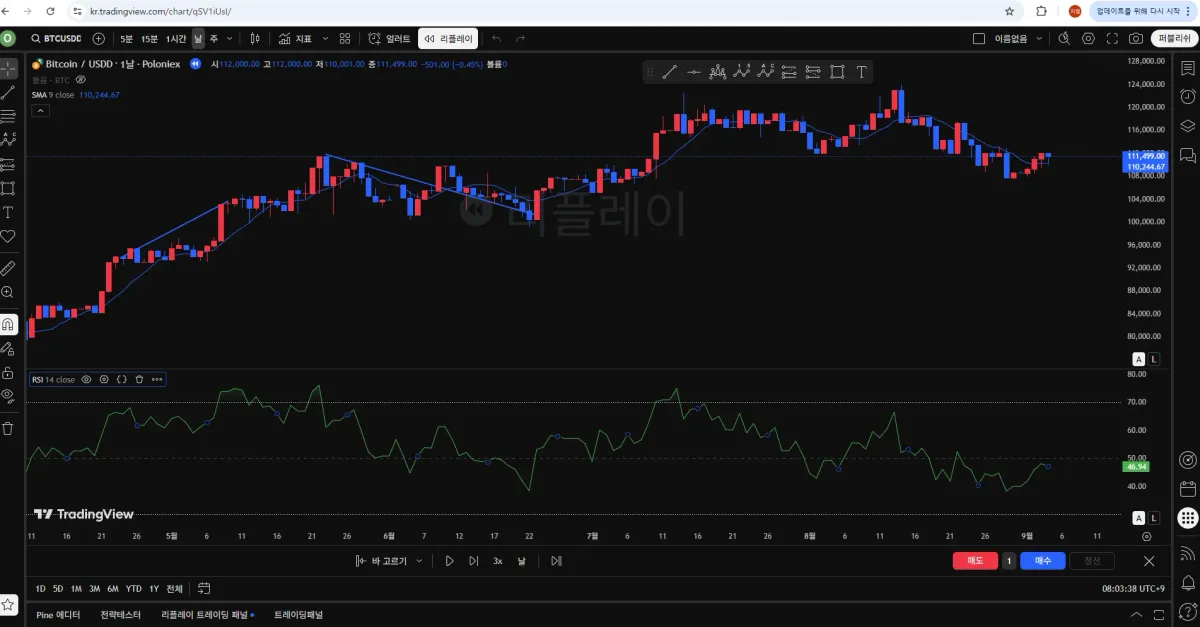Click the 얼러트 alert button
This screenshot has height=627, width=1200.
[390, 39]
